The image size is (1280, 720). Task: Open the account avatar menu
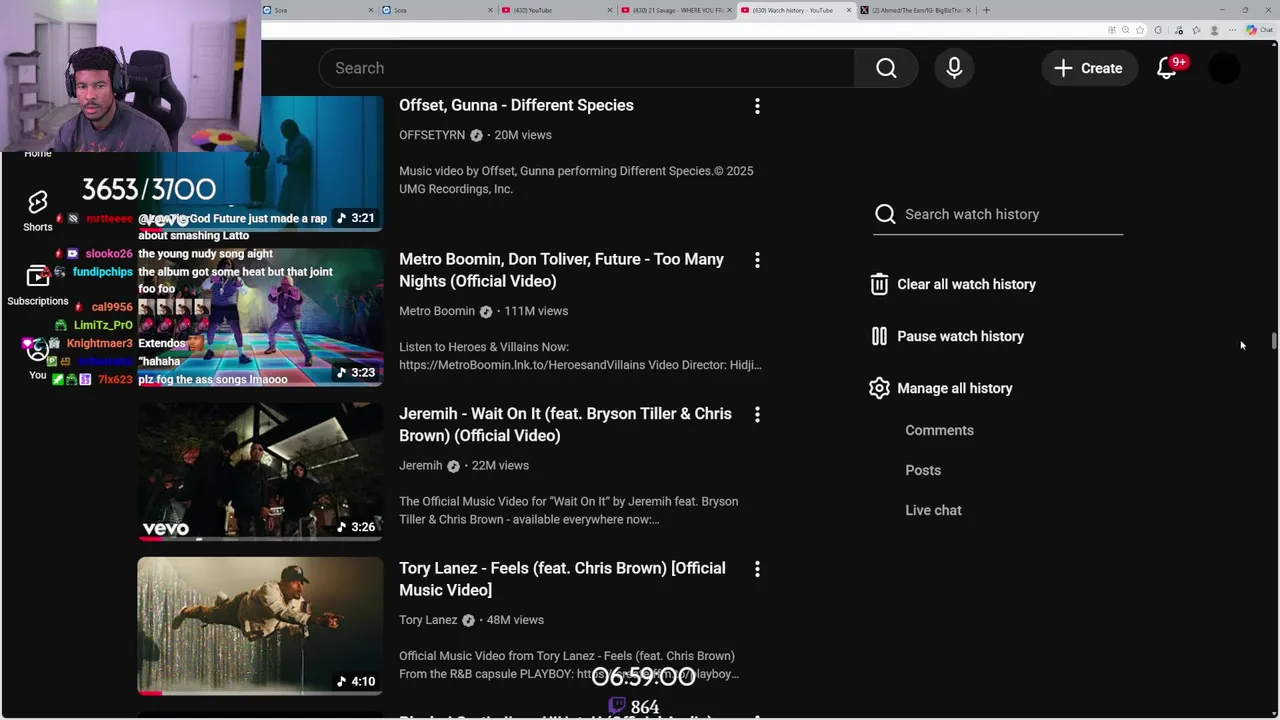point(1224,68)
